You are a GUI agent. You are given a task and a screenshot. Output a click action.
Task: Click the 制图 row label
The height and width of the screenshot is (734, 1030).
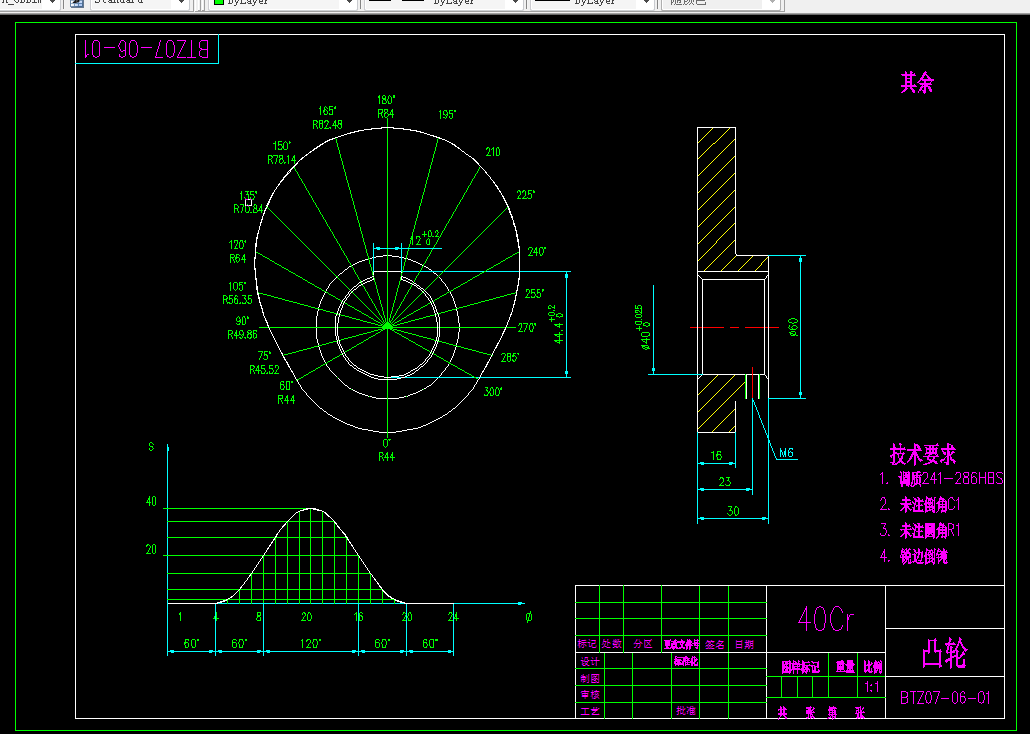[590, 678]
